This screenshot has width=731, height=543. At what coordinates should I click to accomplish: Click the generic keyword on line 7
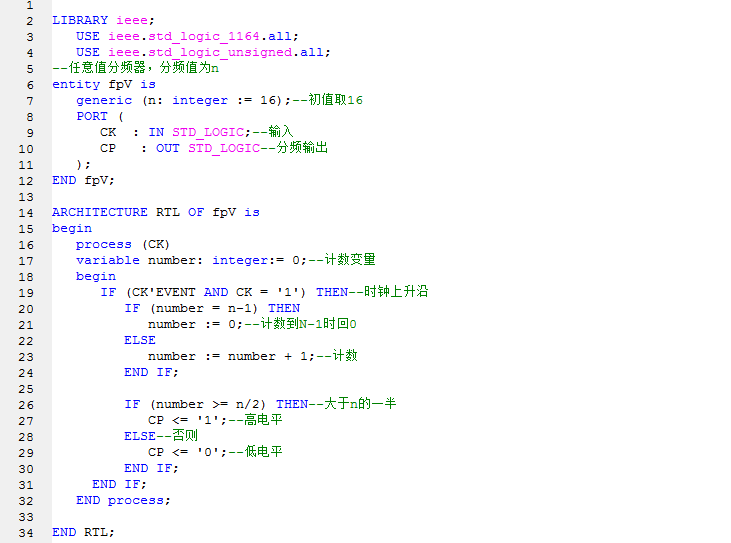[104, 100]
